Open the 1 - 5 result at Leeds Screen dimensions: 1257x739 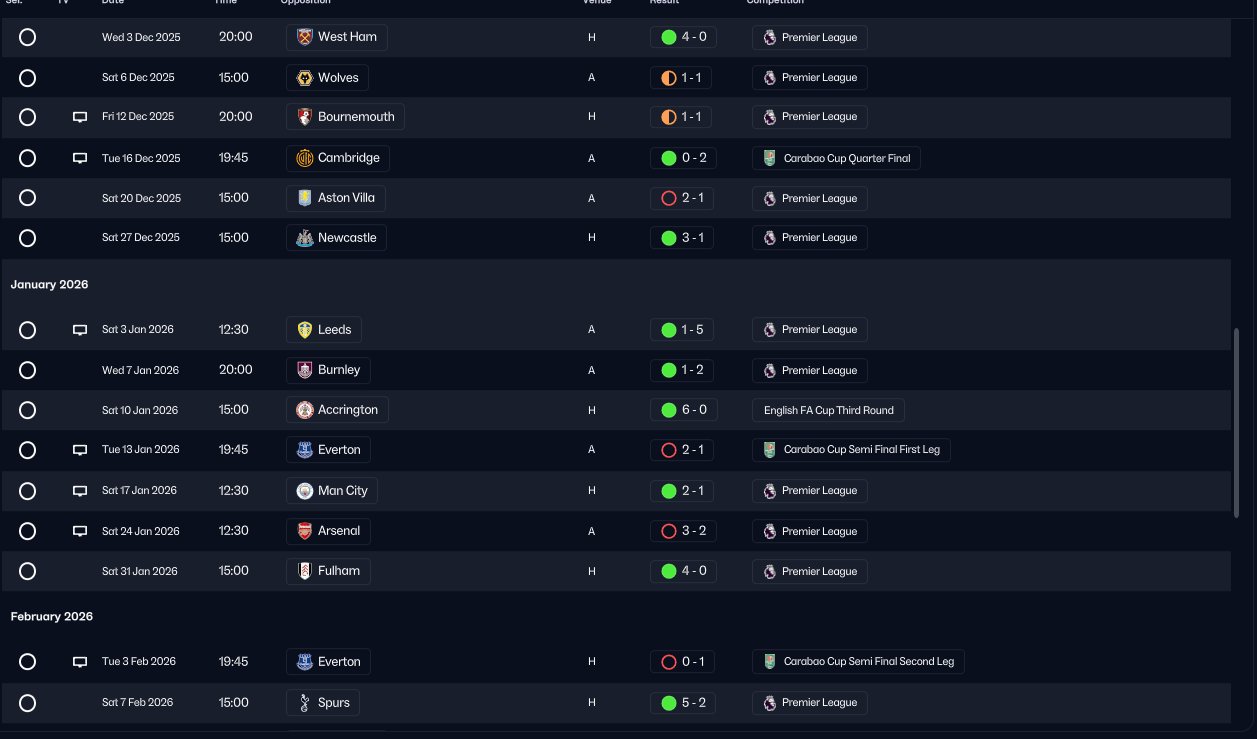point(683,330)
